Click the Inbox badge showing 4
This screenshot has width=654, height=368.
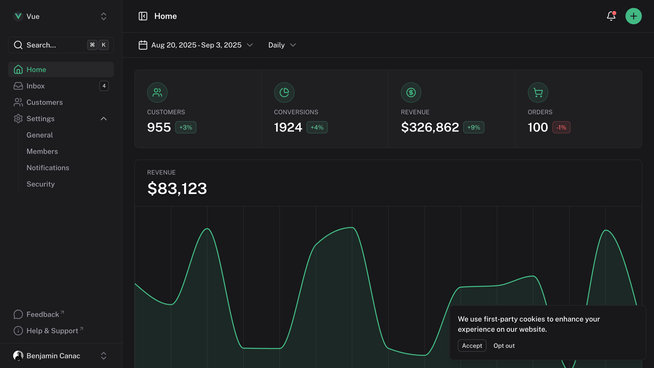104,86
